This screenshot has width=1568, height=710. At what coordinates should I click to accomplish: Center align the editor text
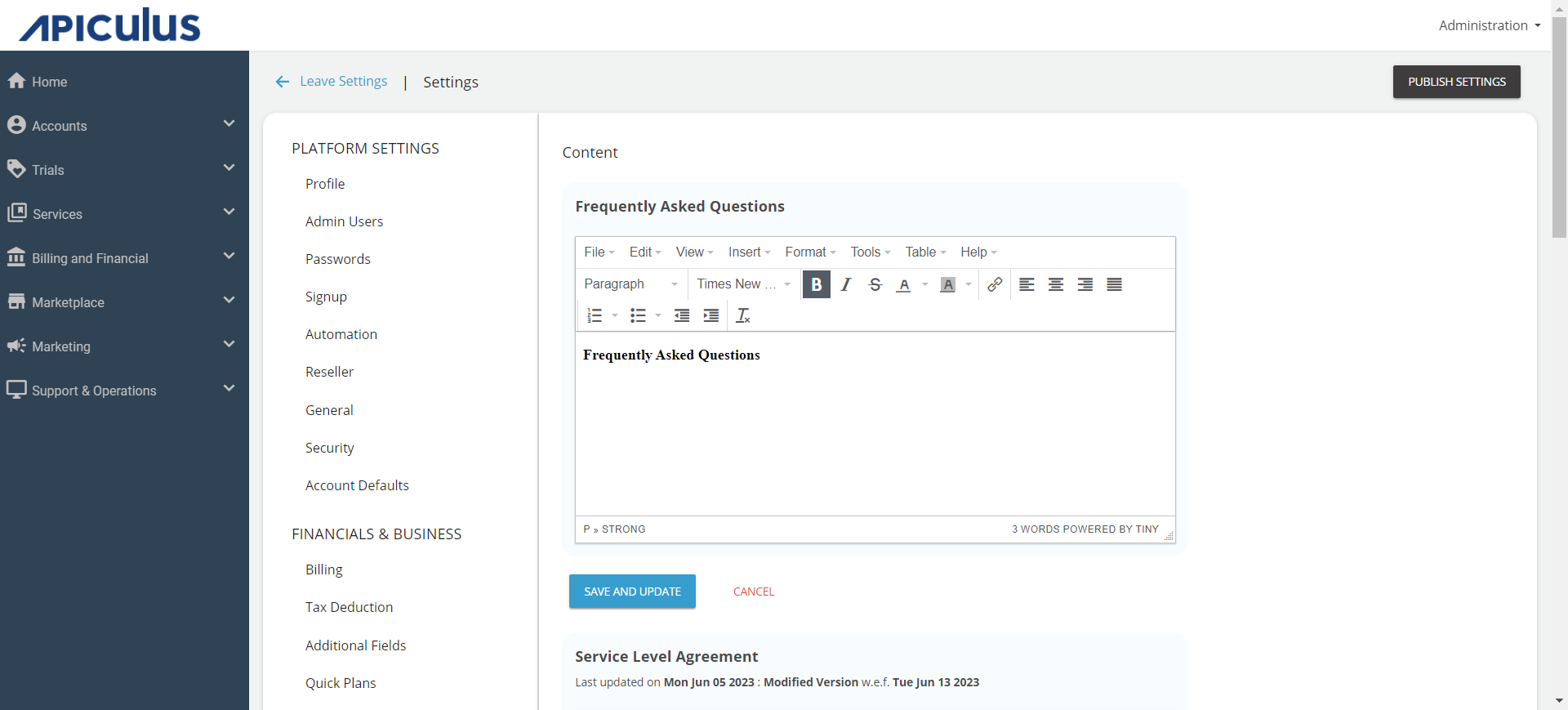(1055, 284)
